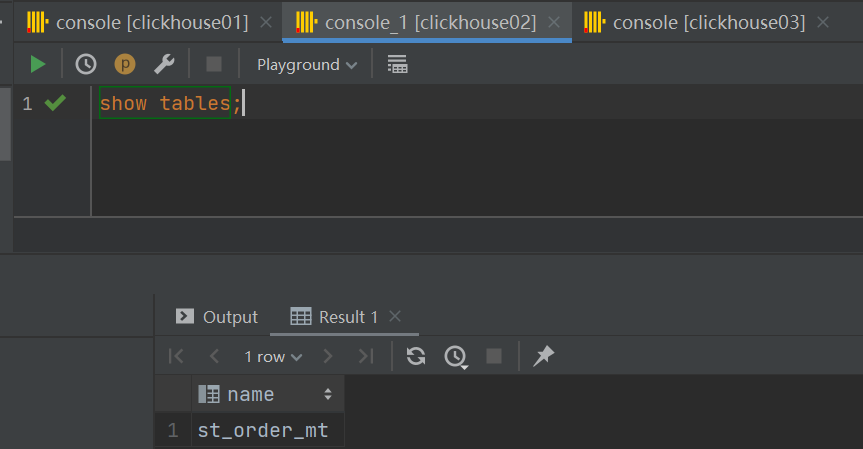Sort by the name column header arrows

tap(328, 395)
